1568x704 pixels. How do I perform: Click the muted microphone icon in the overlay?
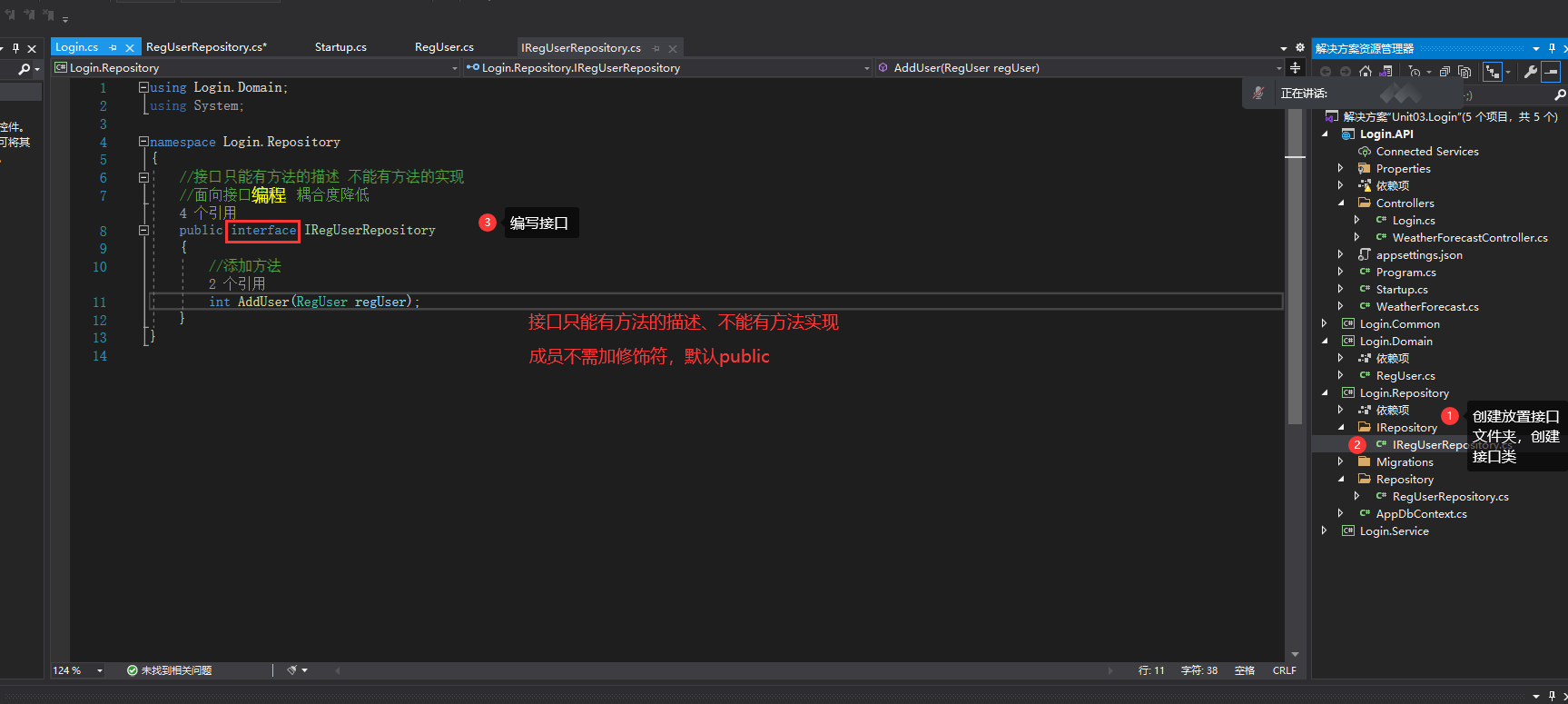[1258, 93]
